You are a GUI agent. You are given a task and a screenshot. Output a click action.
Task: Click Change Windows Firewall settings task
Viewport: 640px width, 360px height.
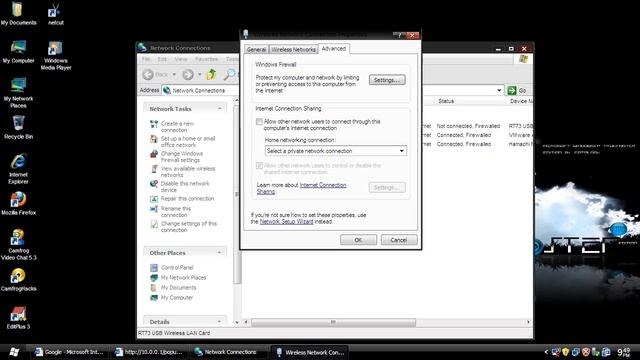(182, 157)
